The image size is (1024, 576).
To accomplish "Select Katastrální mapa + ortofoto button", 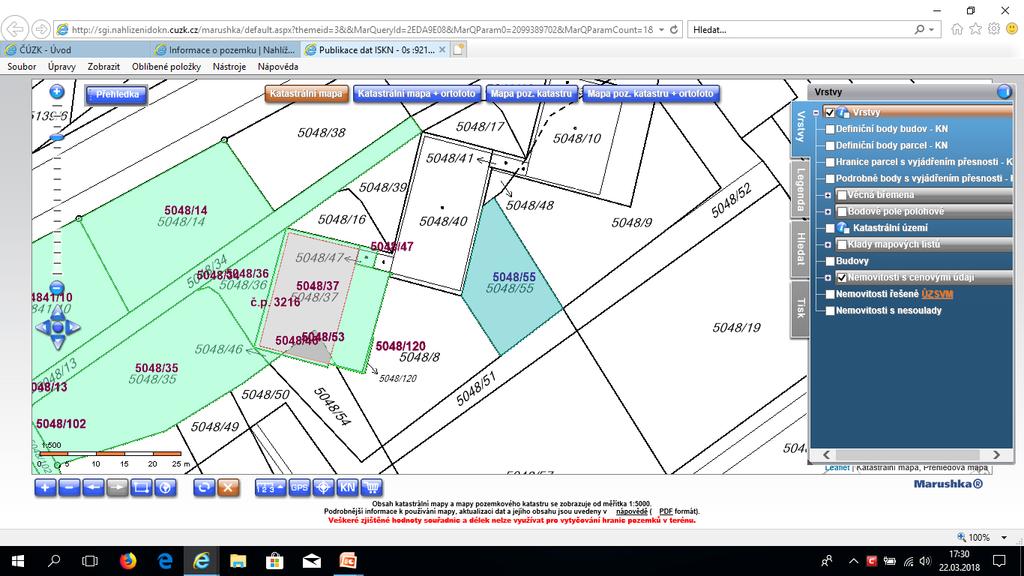I will coord(417,94).
